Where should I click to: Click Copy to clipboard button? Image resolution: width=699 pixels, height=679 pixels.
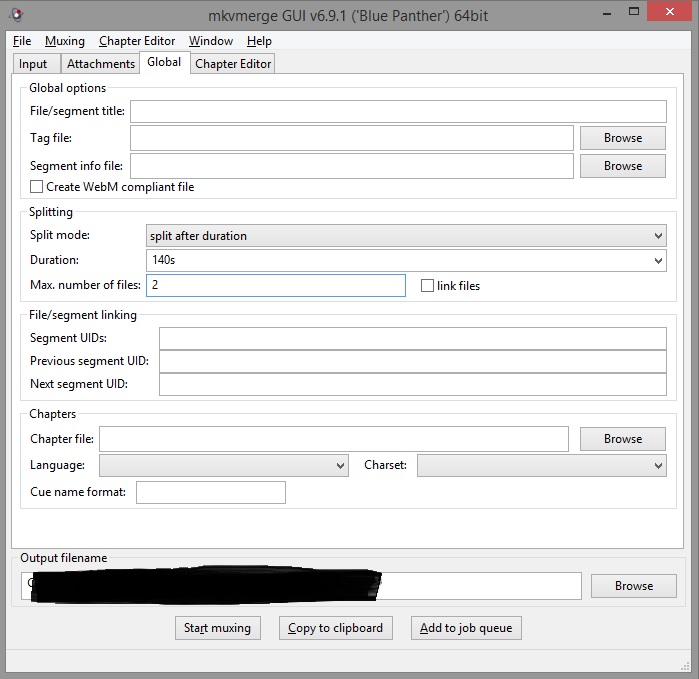click(x=336, y=628)
